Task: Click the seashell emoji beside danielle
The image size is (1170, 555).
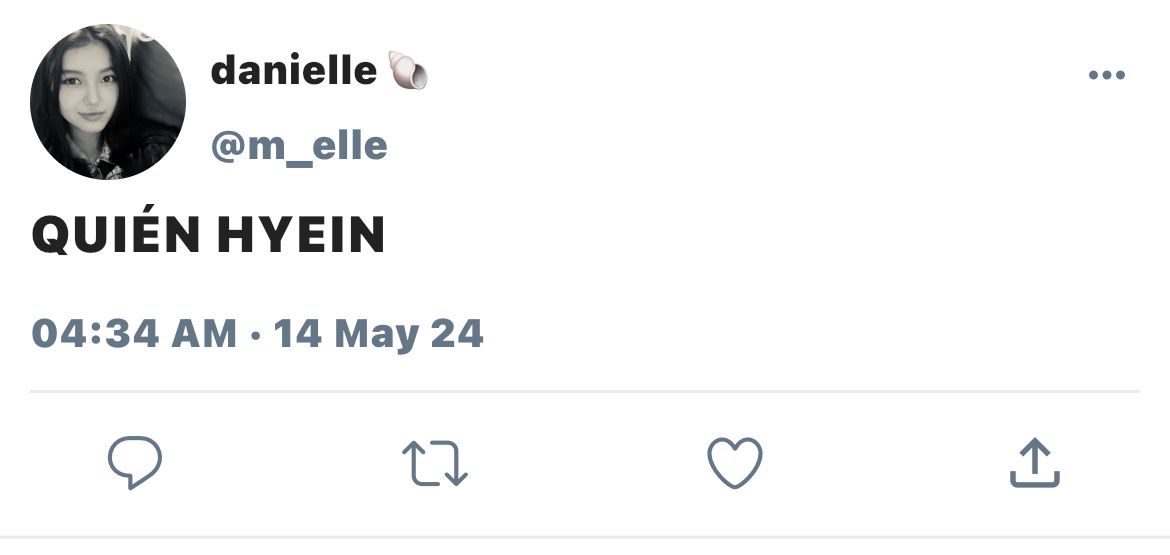Action: coord(408,71)
